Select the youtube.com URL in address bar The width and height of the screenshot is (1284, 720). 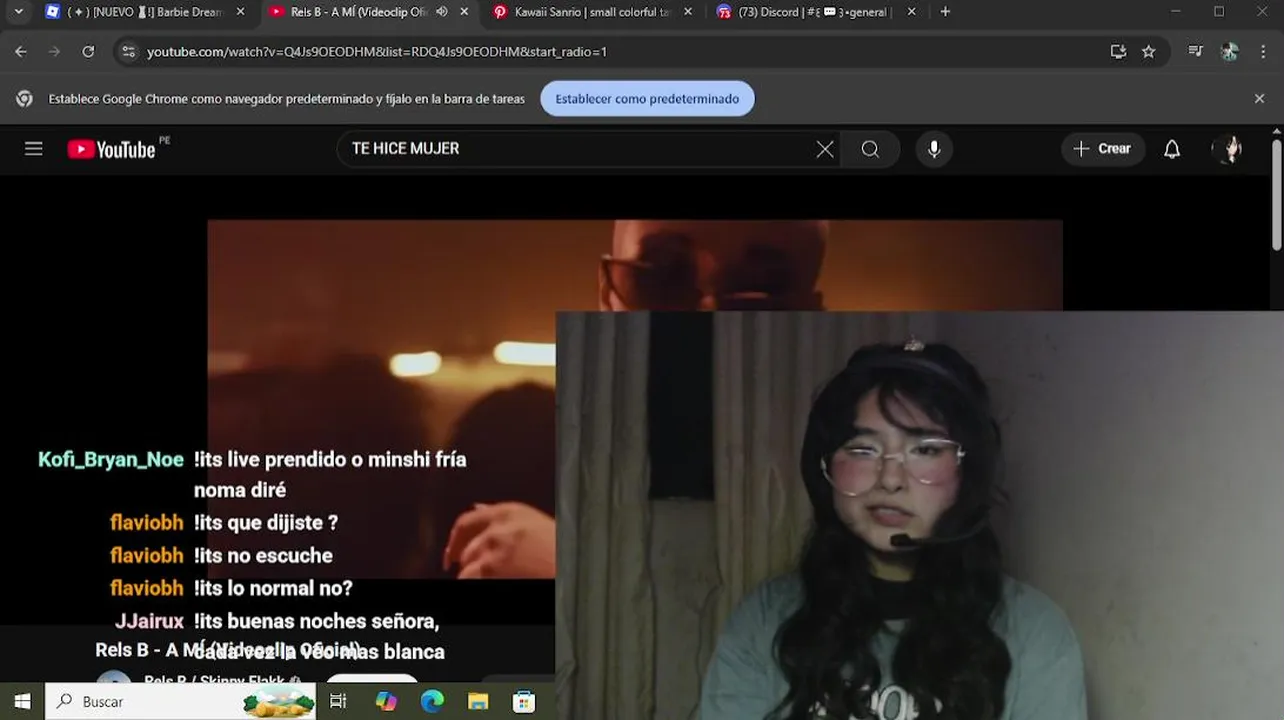pos(377,51)
